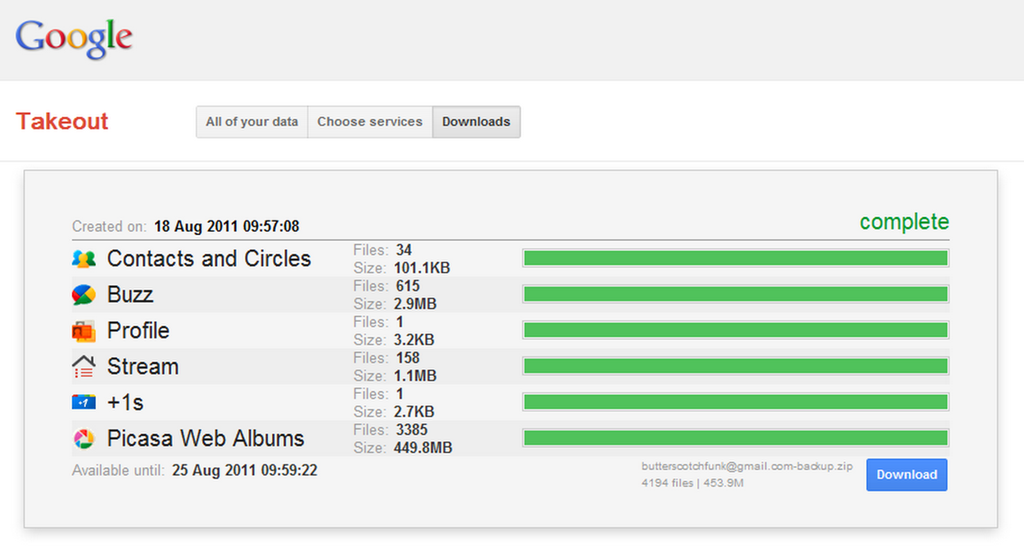This screenshot has width=1024, height=553.
Task: Click the Picasa Web Albums icon
Action: (x=84, y=439)
